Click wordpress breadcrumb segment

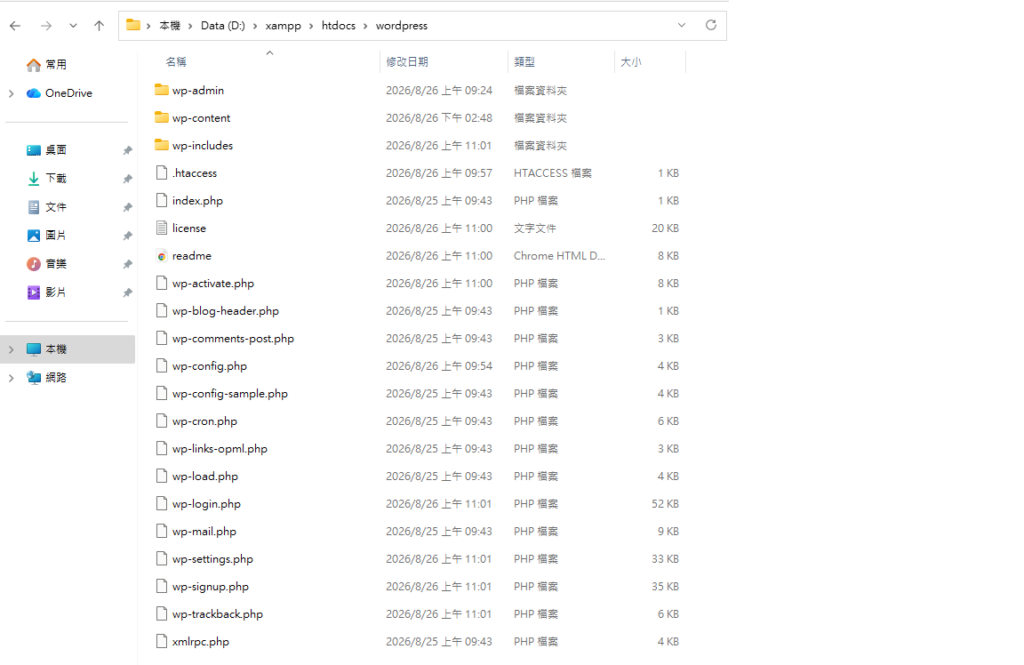pos(402,25)
